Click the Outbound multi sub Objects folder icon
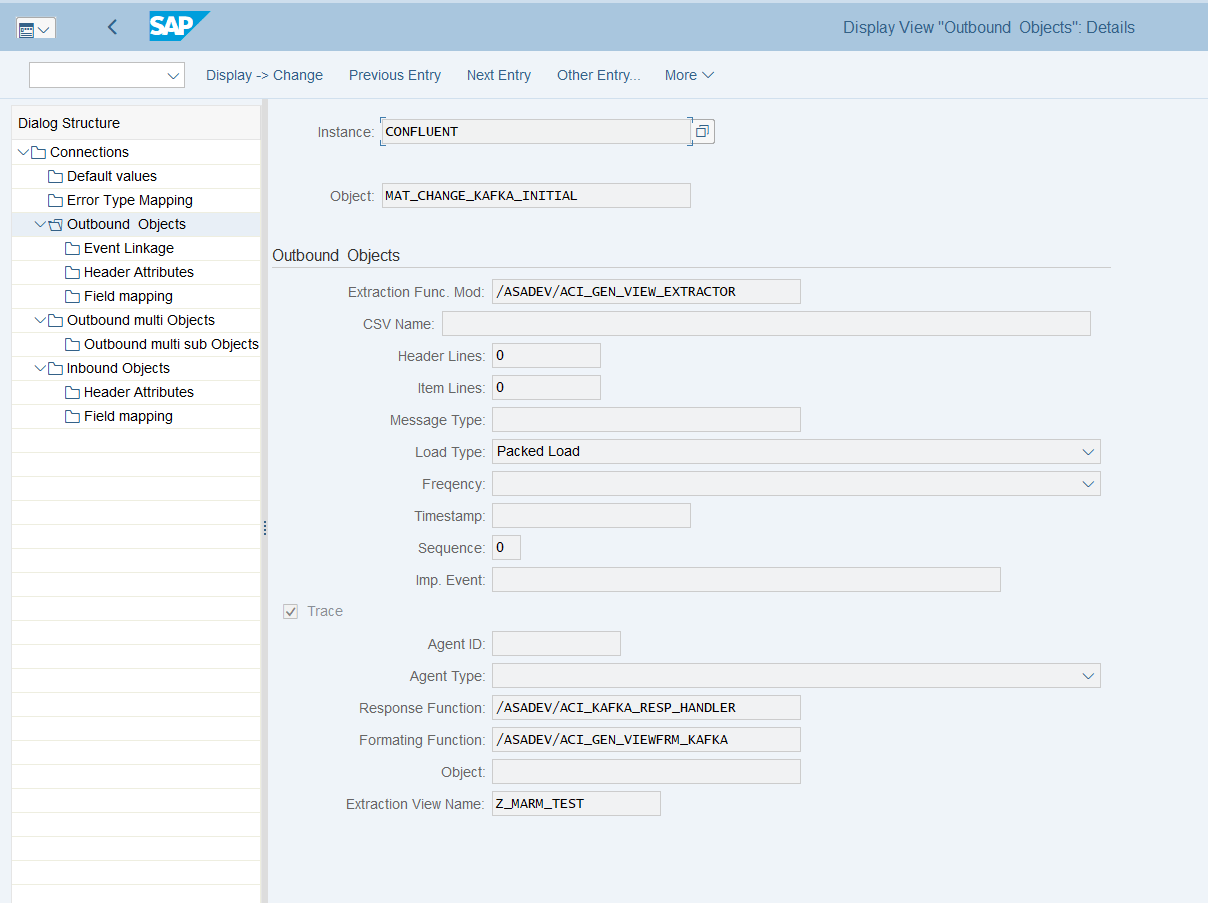The width and height of the screenshot is (1208, 903). point(73,344)
